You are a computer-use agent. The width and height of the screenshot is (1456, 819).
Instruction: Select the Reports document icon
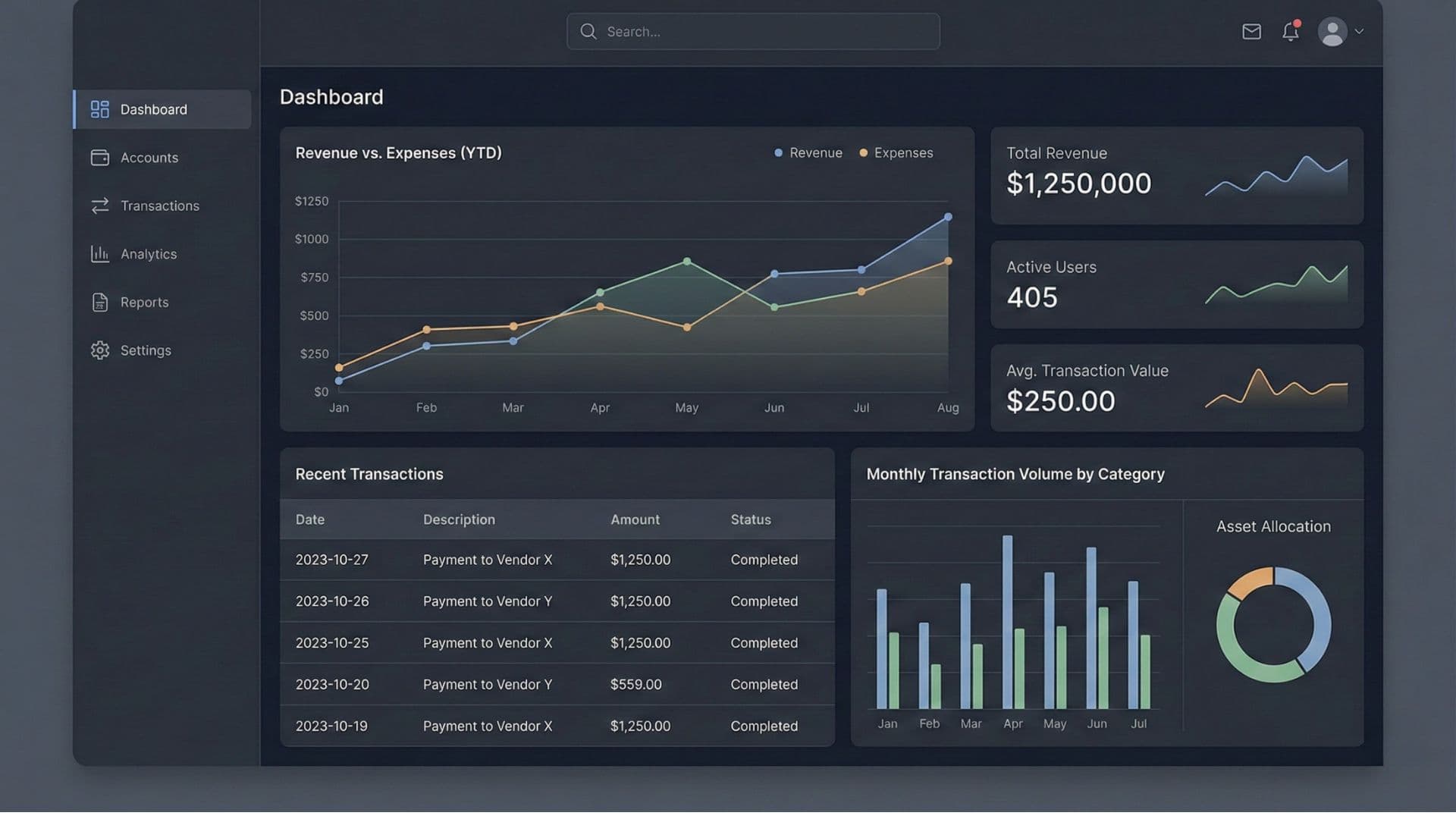pyautogui.click(x=99, y=302)
